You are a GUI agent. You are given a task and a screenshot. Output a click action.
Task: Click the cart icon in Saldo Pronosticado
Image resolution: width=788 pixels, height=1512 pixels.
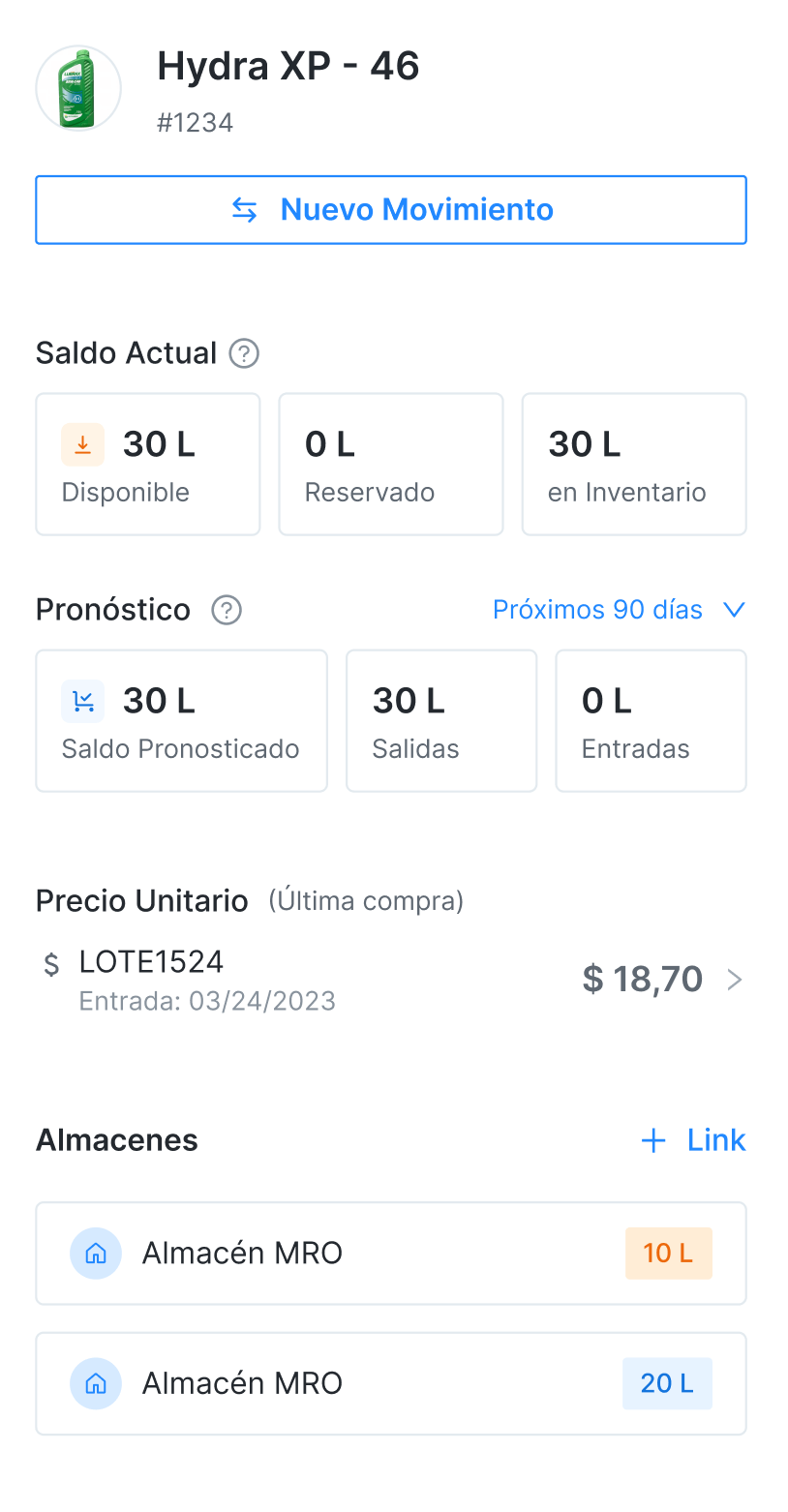click(x=83, y=701)
